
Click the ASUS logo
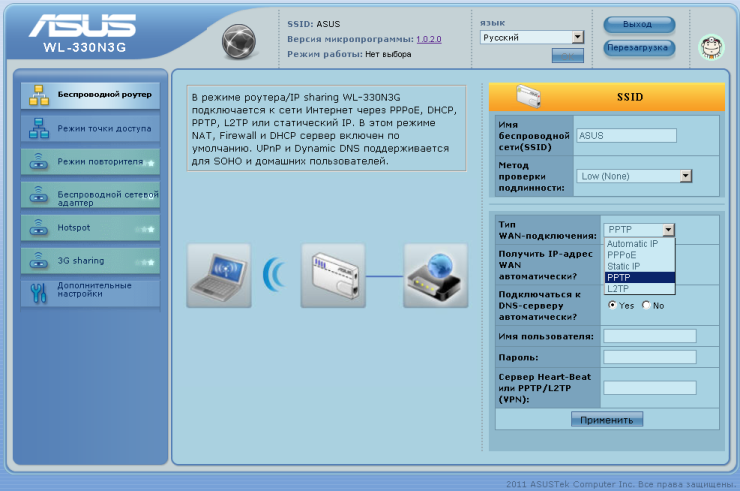(x=82, y=25)
